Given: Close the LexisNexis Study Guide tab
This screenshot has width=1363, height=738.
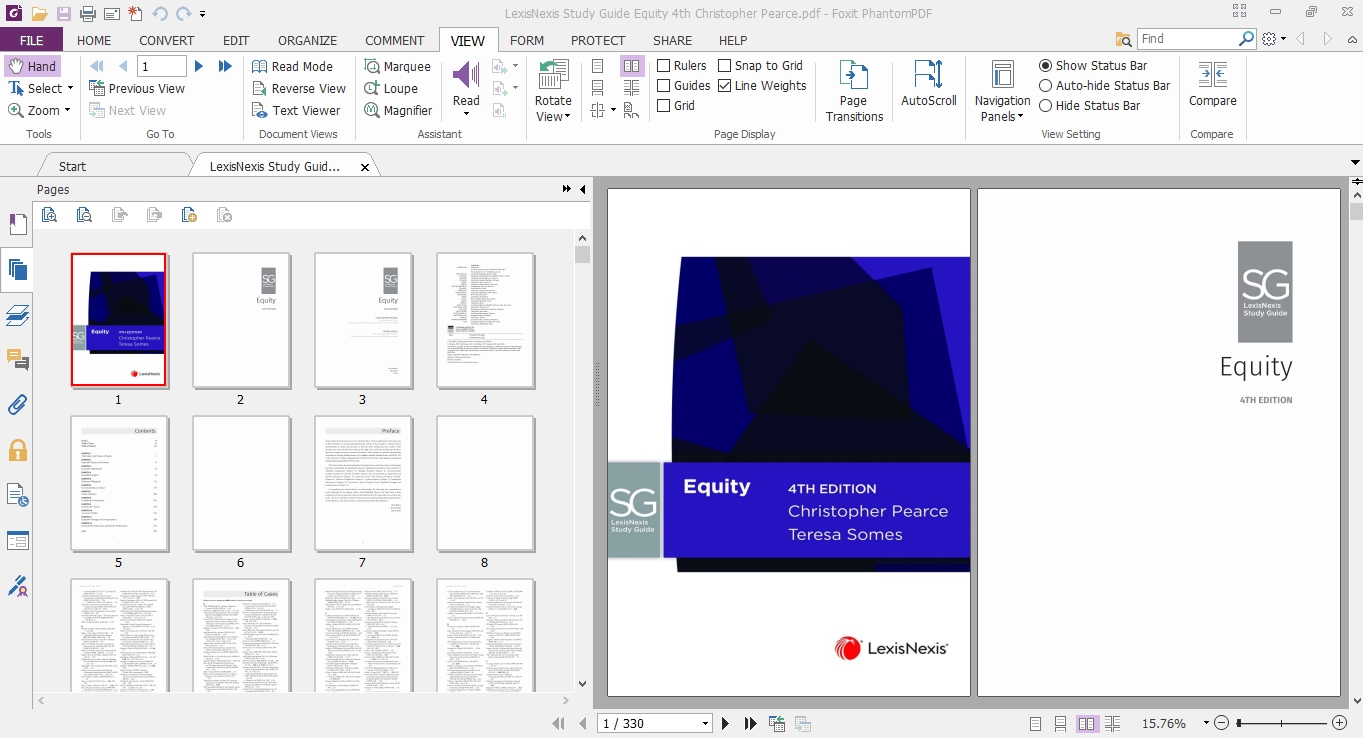Looking at the screenshot, I should coord(365,168).
